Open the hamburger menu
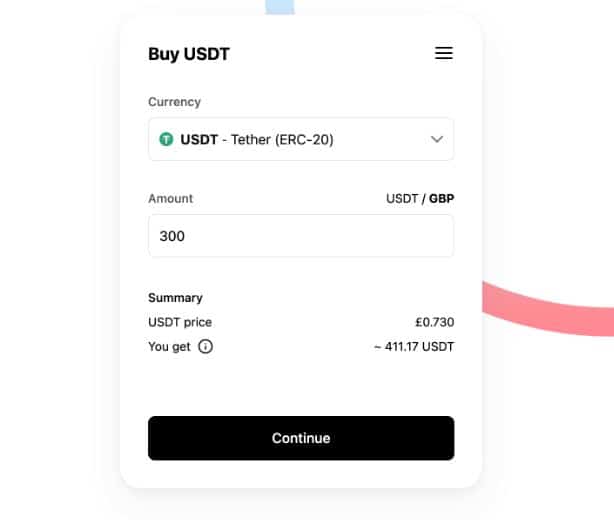The image size is (614, 520). coord(444,54)
